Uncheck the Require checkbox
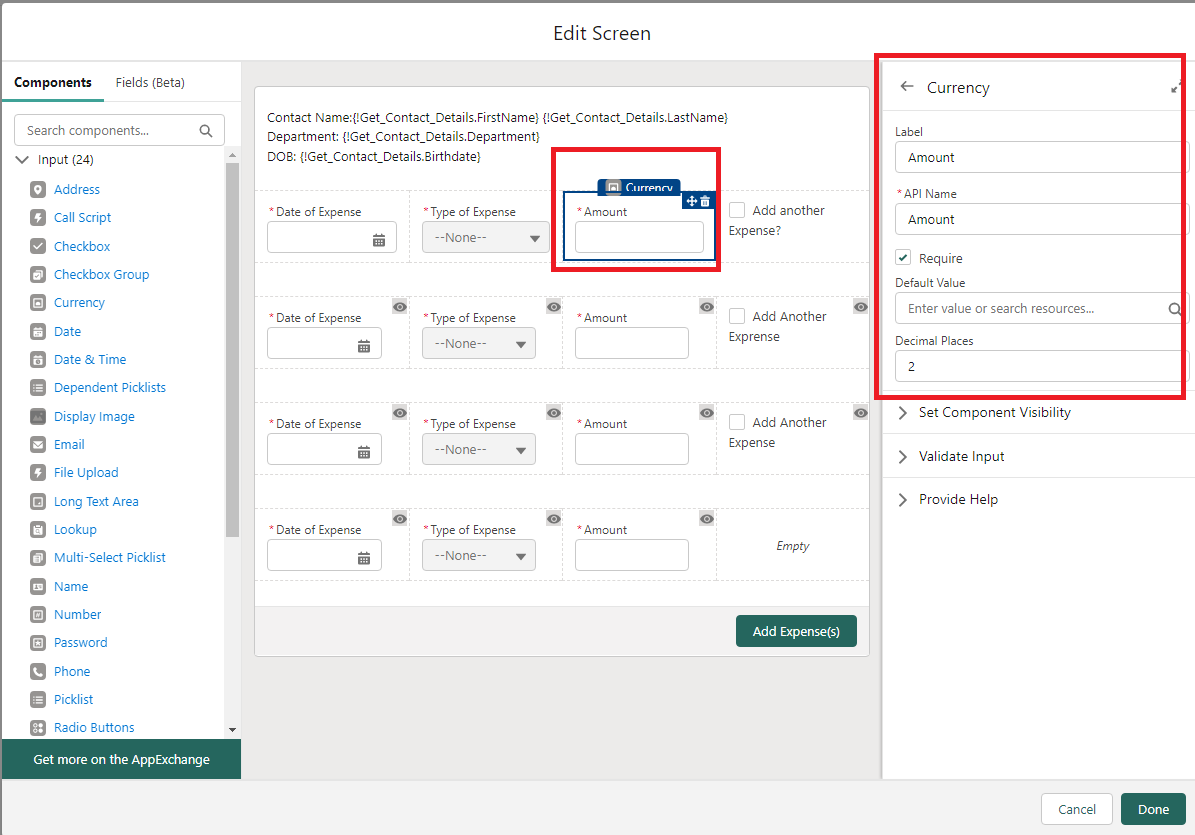This screenshot has width=1195, height=835. pos(903,258)
